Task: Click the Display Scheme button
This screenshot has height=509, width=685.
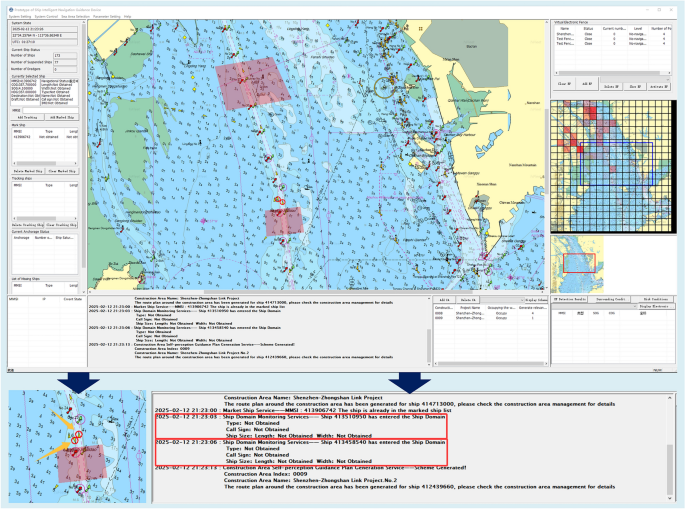Action: pyautogui.click(x=536, y=300)
